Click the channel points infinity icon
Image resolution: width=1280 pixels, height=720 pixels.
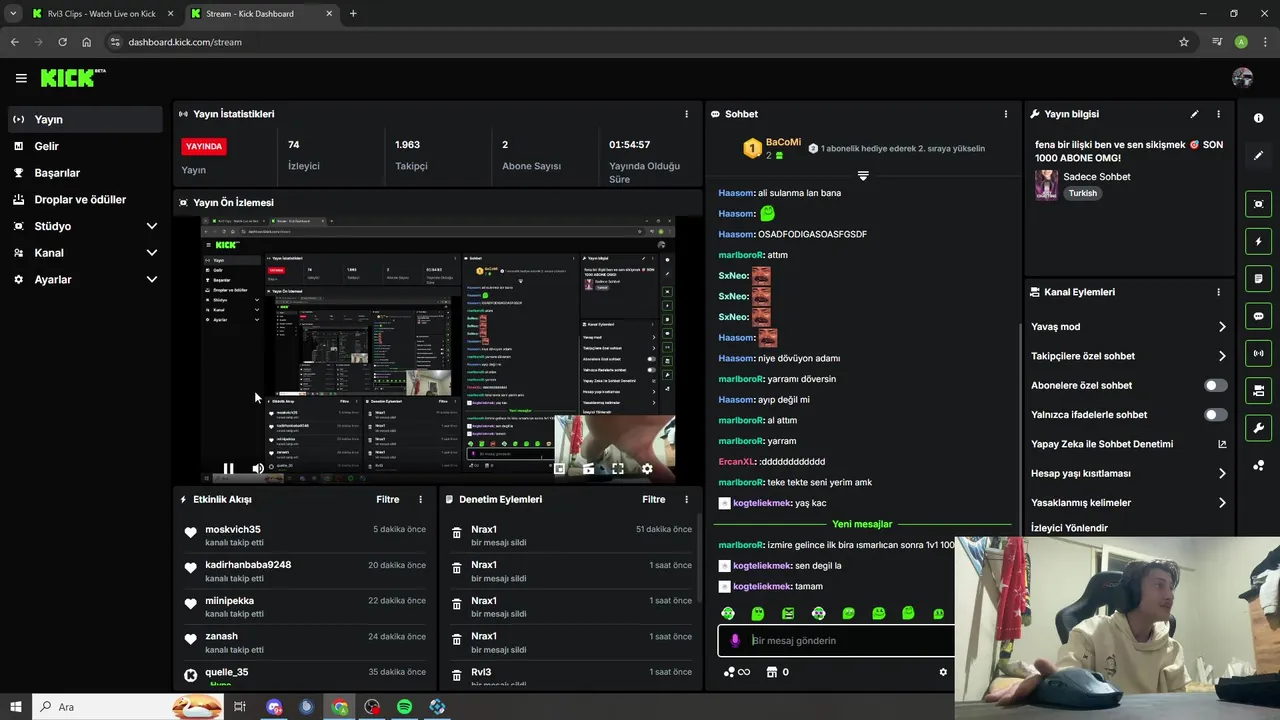737,672
